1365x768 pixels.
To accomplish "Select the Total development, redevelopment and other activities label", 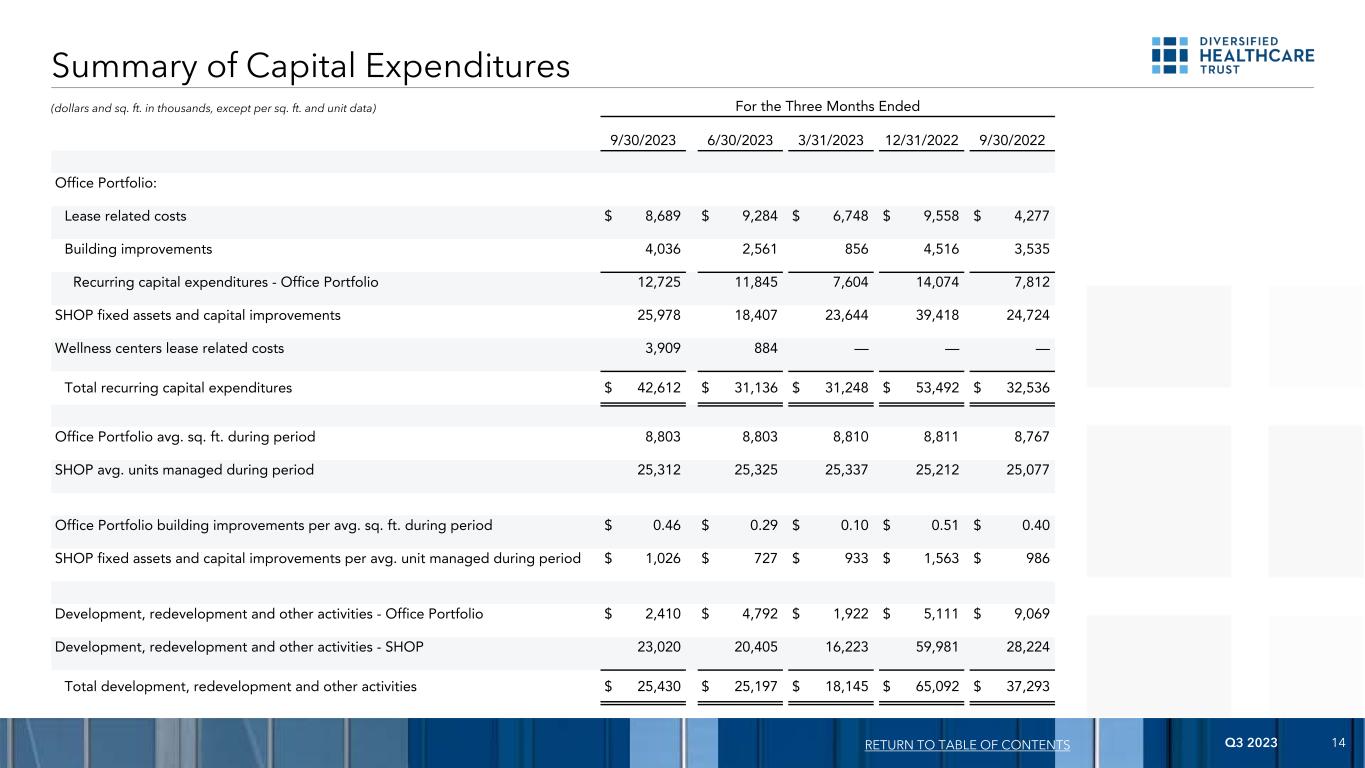I will pos(240,686).
